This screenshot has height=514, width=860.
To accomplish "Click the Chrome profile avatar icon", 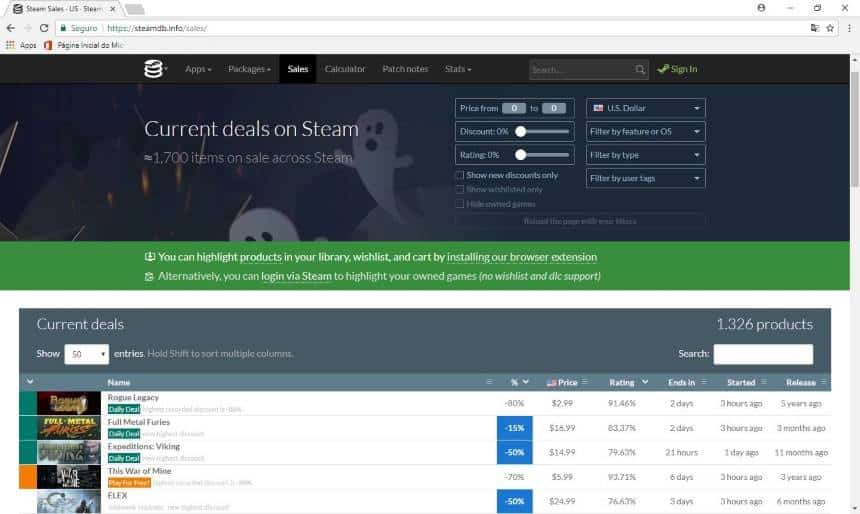I will coord(761,8).
